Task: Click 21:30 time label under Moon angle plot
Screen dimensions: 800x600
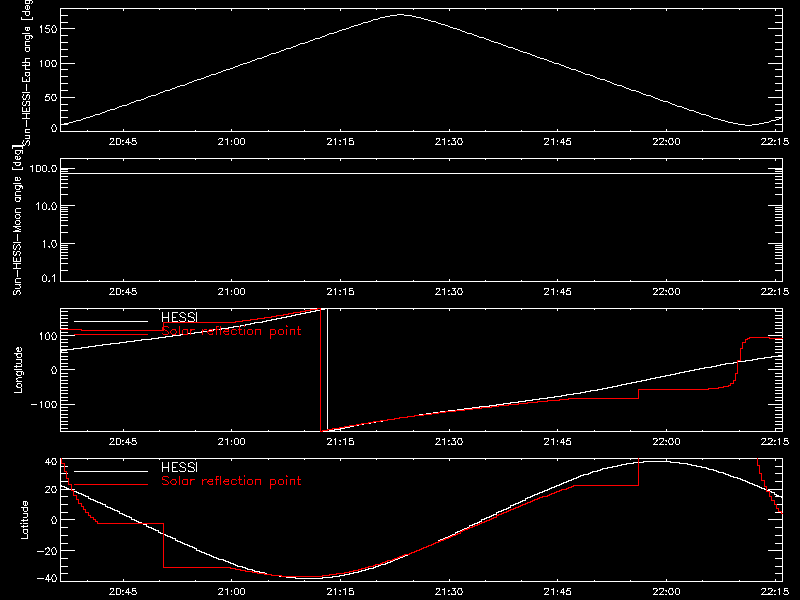Action: 449,292
